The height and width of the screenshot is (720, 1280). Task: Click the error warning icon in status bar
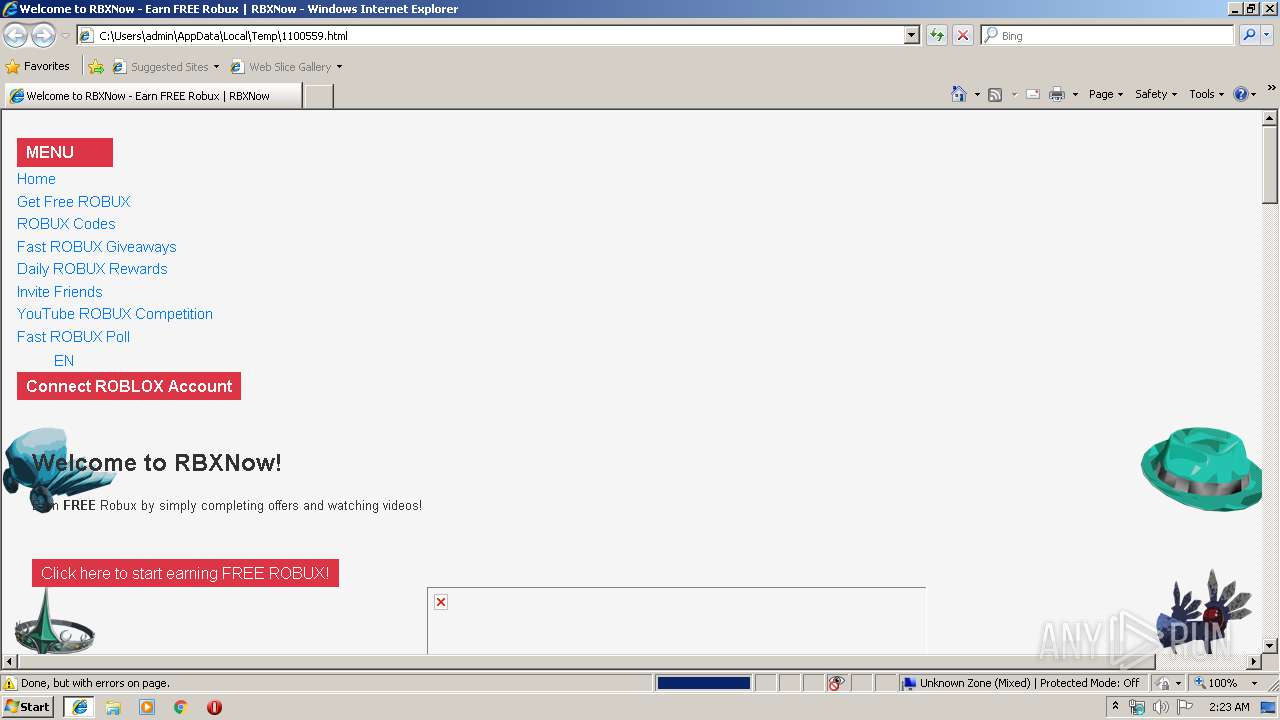[x=10, y=683]
